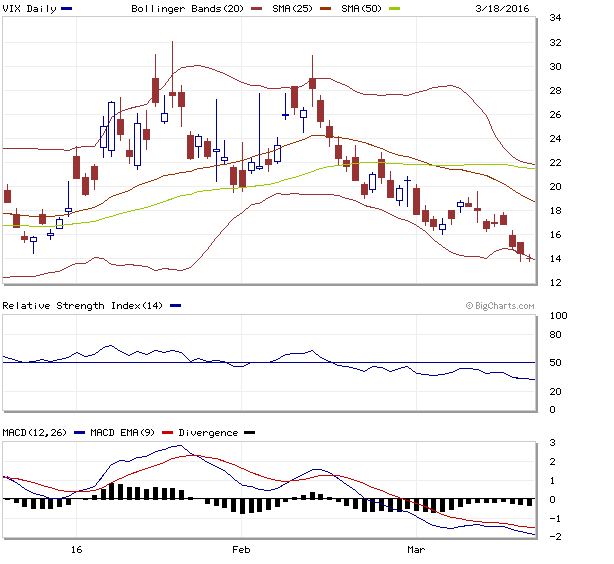The height and width of the screenshot is (564, 614).
Task: Click the 100 value on the RSI axis
Action: 559,316
